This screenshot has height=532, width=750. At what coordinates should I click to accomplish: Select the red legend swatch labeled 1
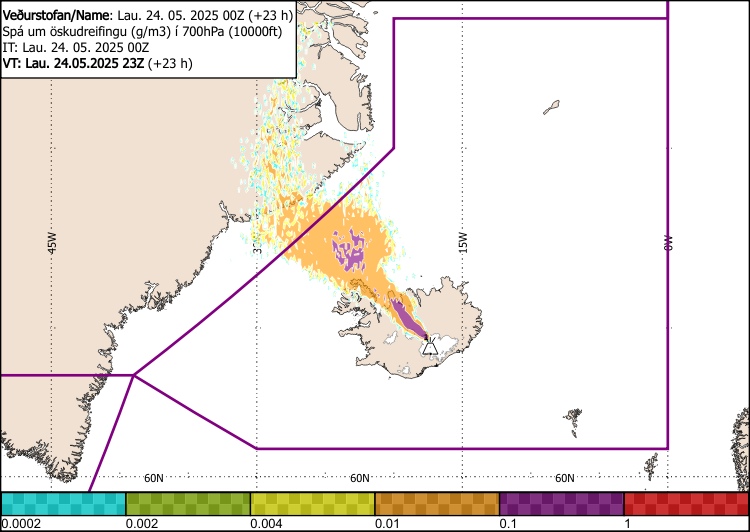[x=687, y=504]
